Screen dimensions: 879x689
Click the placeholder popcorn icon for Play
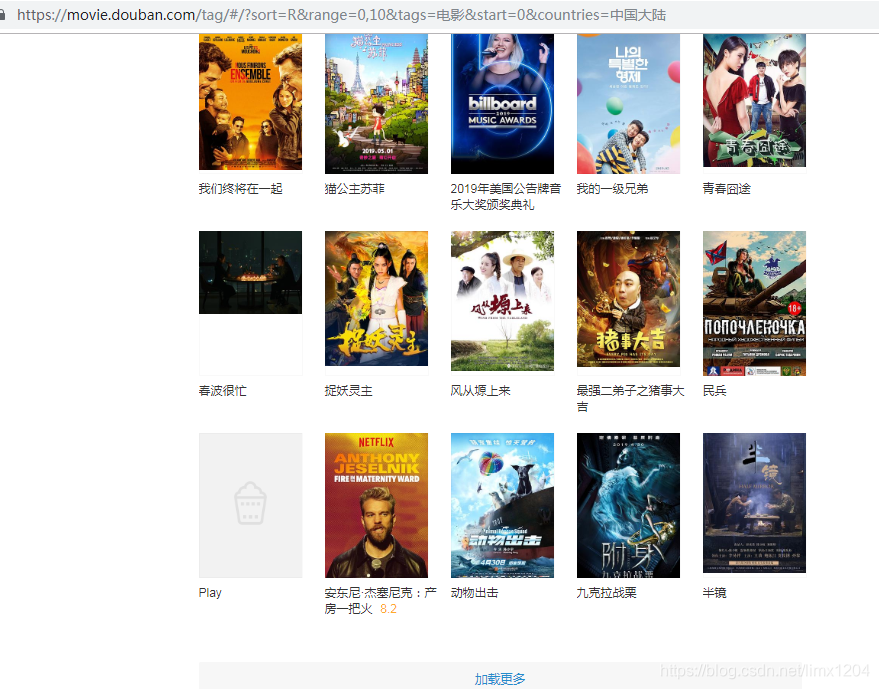[x=251, y=503]
